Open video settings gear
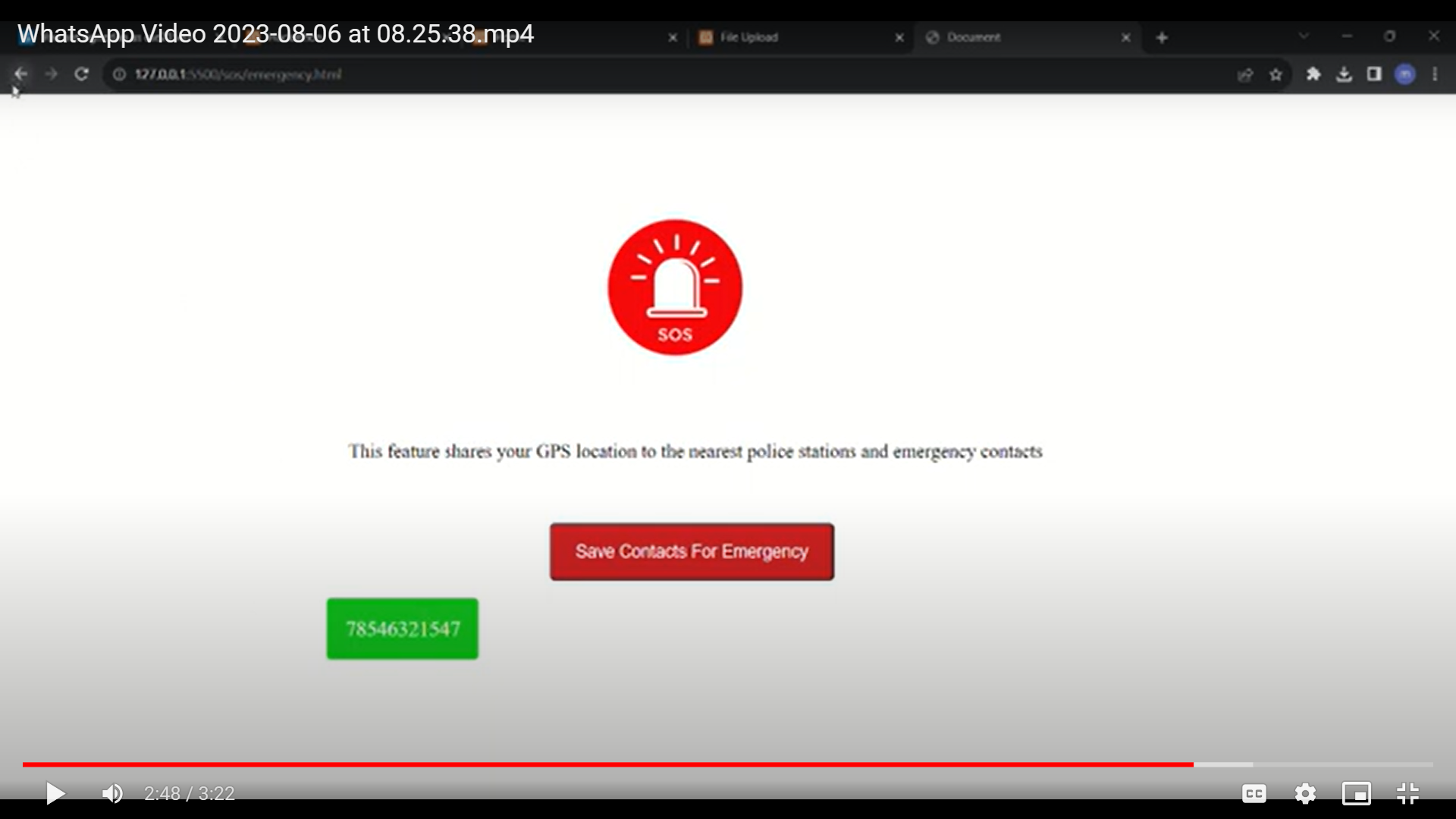Image resolution: width=1456 pixels, height=819 pixels. point(1305,793)
